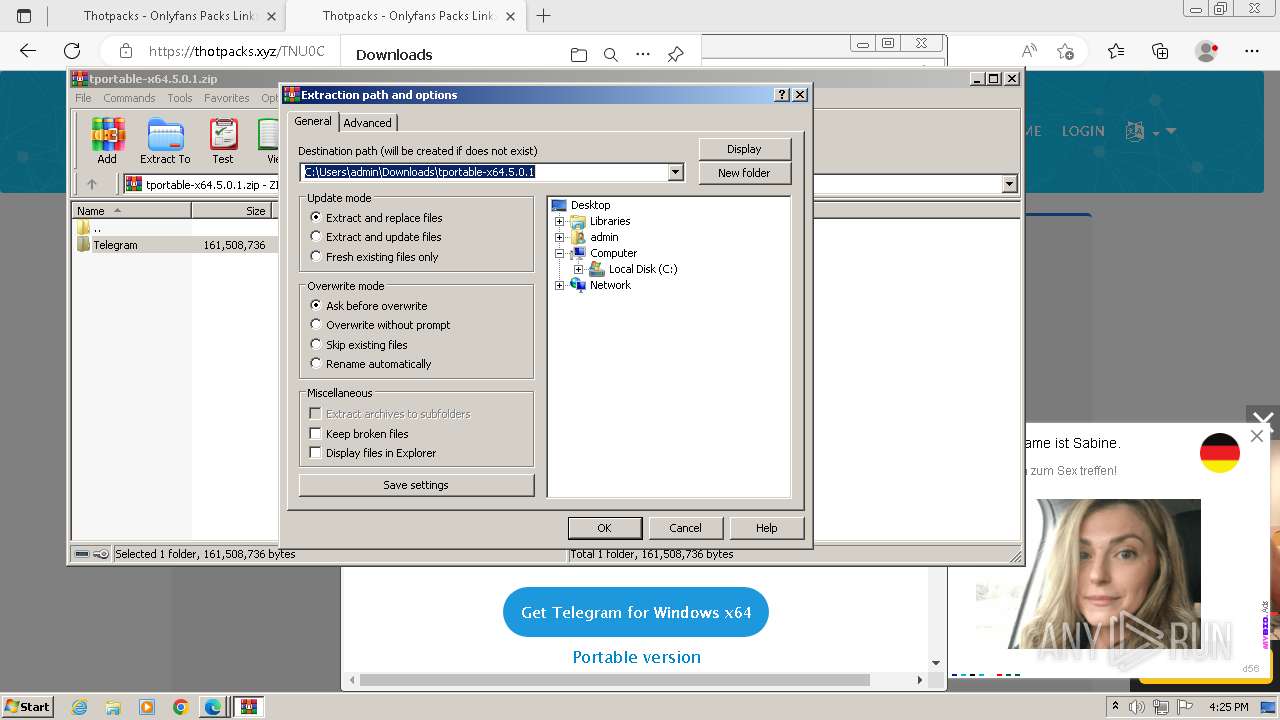The width and height of the screenshot is (1280, 720).
Task: Open the Edge Collections icon
Action: pos(1160,51)
